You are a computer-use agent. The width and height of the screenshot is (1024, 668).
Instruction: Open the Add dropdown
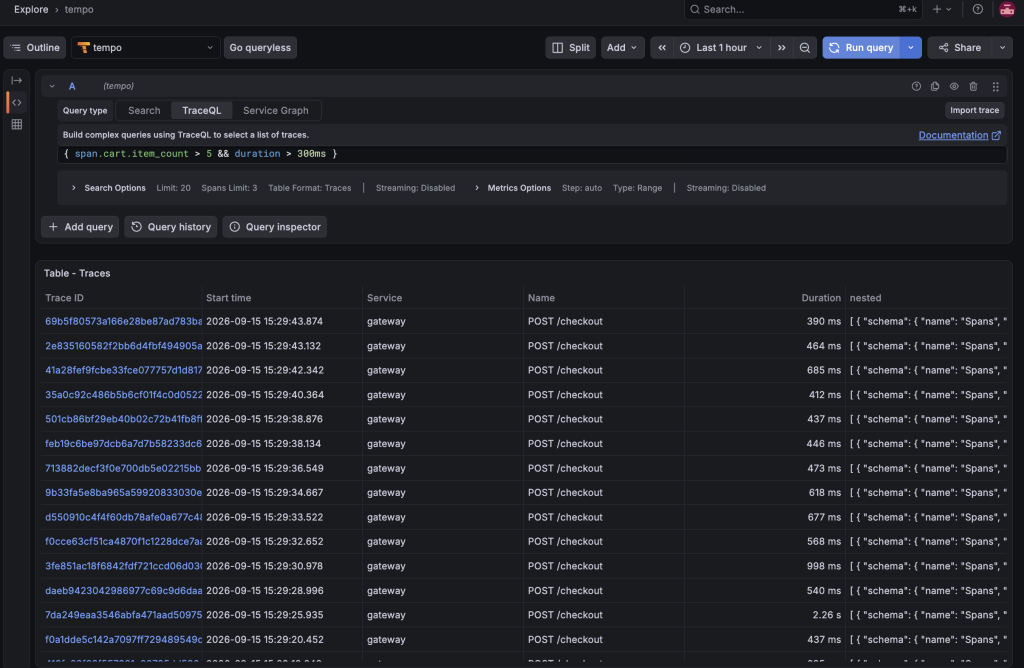pyautogui.click(x=622, y=48)
